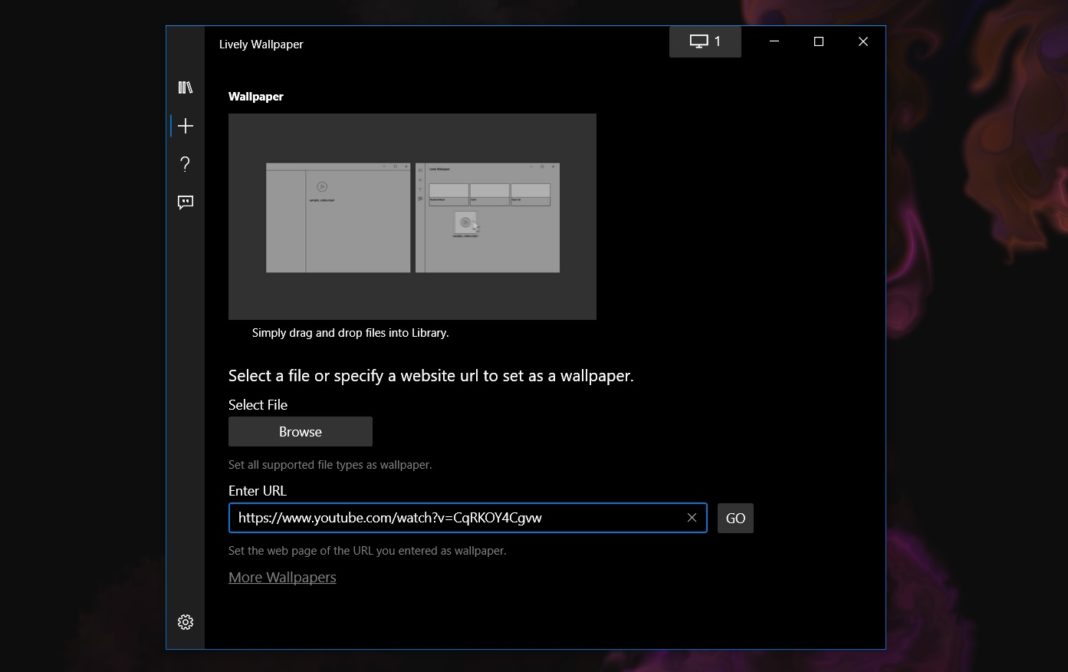Screen dimensions: 1068x672
Task: Click the screen number 1 indicator
Action: [715, 41]
